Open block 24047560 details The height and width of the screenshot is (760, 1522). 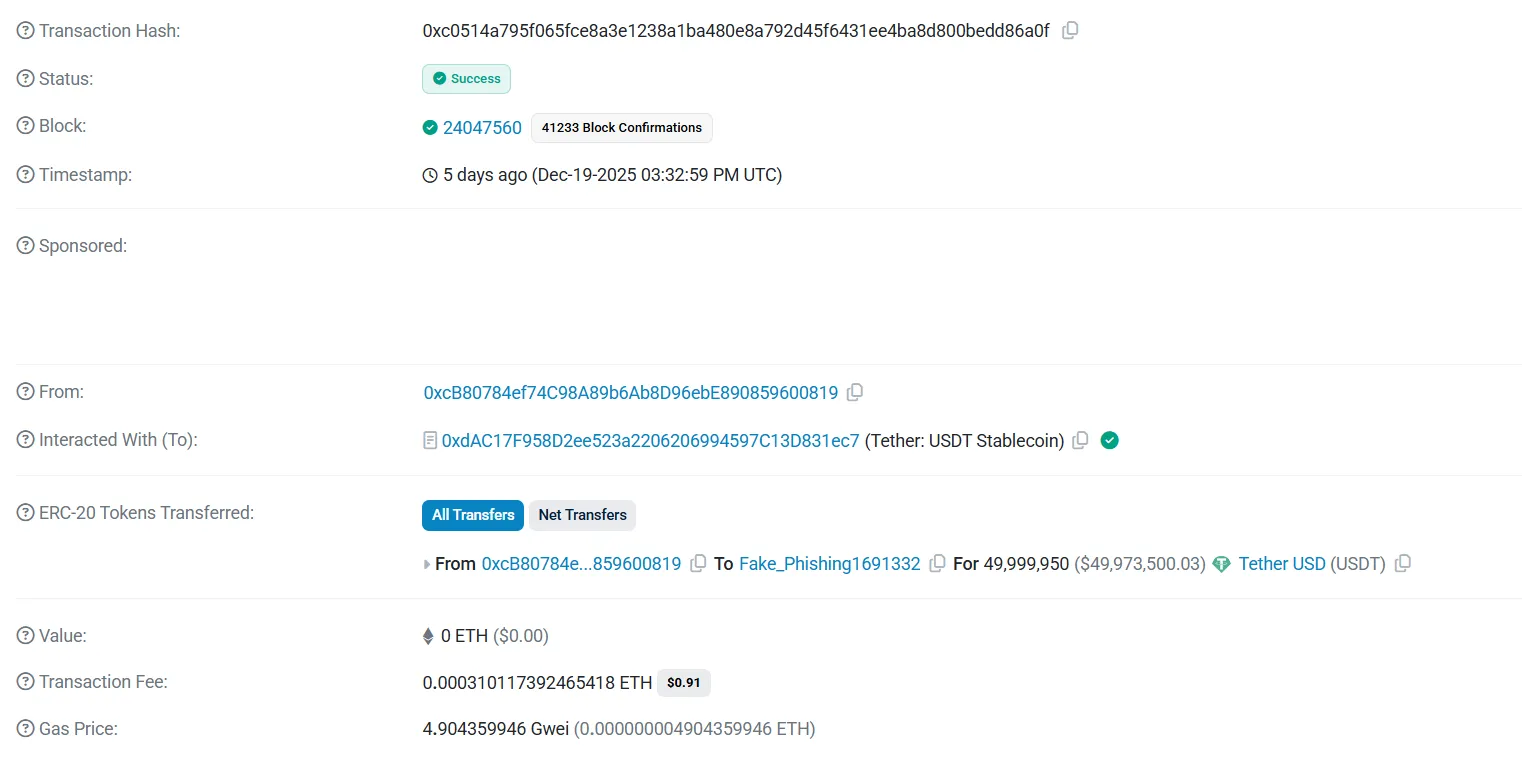pos(482,128)
